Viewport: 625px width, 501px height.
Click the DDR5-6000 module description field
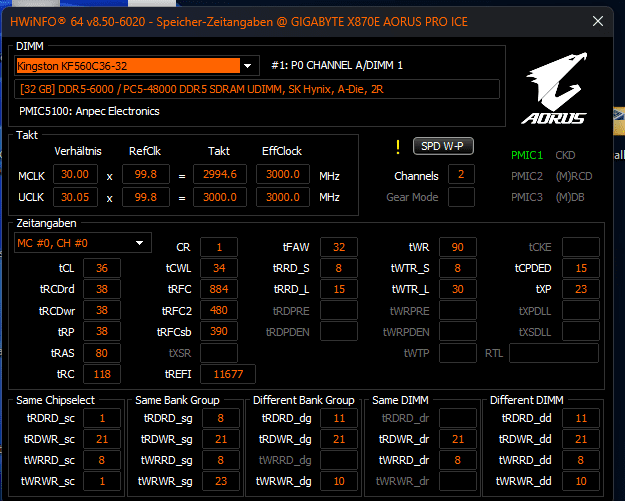point(257,89)
